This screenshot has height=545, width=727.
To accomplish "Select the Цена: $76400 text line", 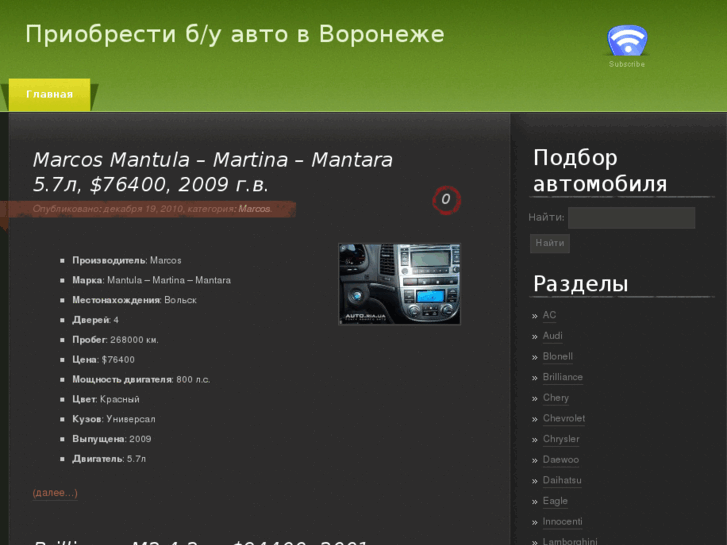I will [x=103, y=359].
